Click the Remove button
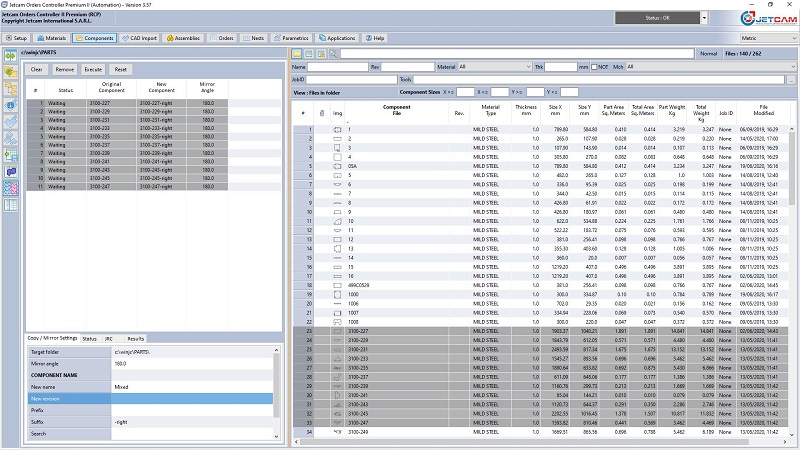 [64, 70]
